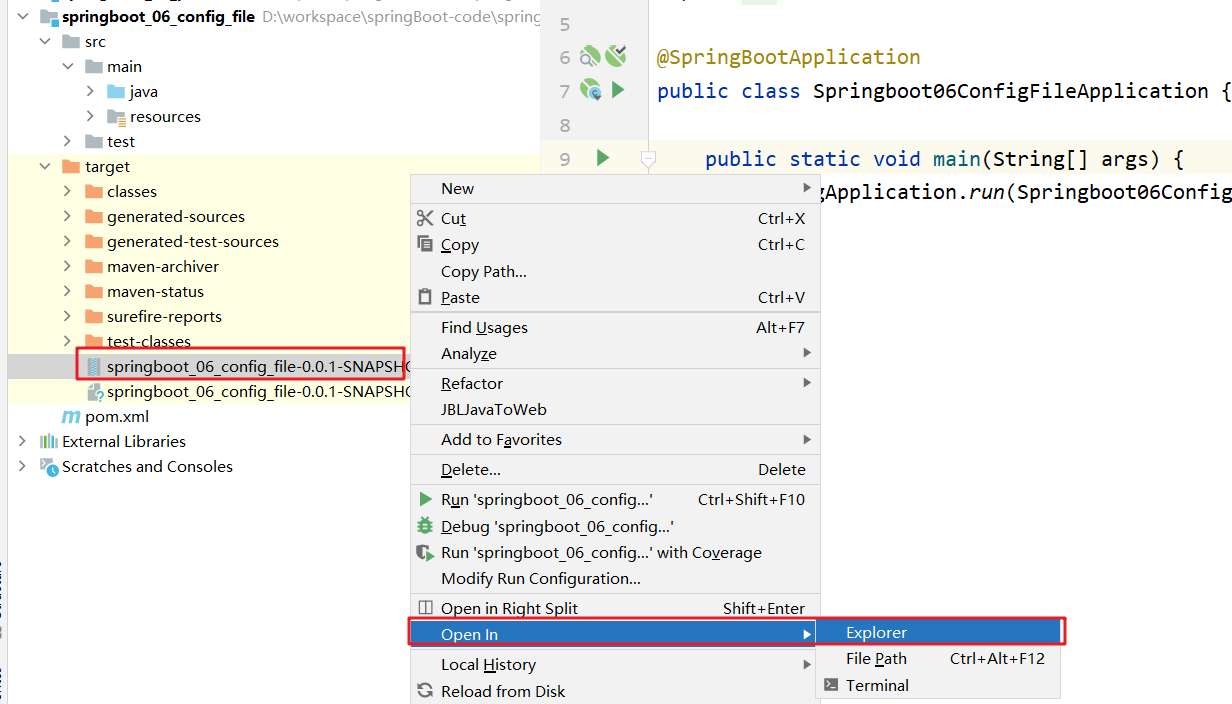Collapse the main method code fold marker
Viewport: 1232px width, 704px height.
pos(648,158)
